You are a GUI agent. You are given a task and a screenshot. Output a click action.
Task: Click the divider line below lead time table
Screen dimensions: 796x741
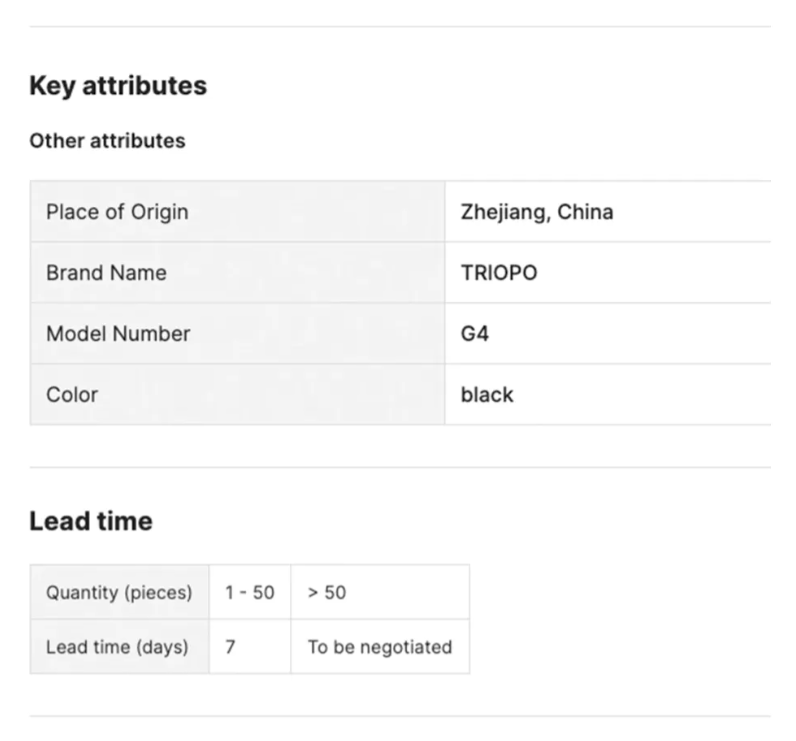point(400,716)
